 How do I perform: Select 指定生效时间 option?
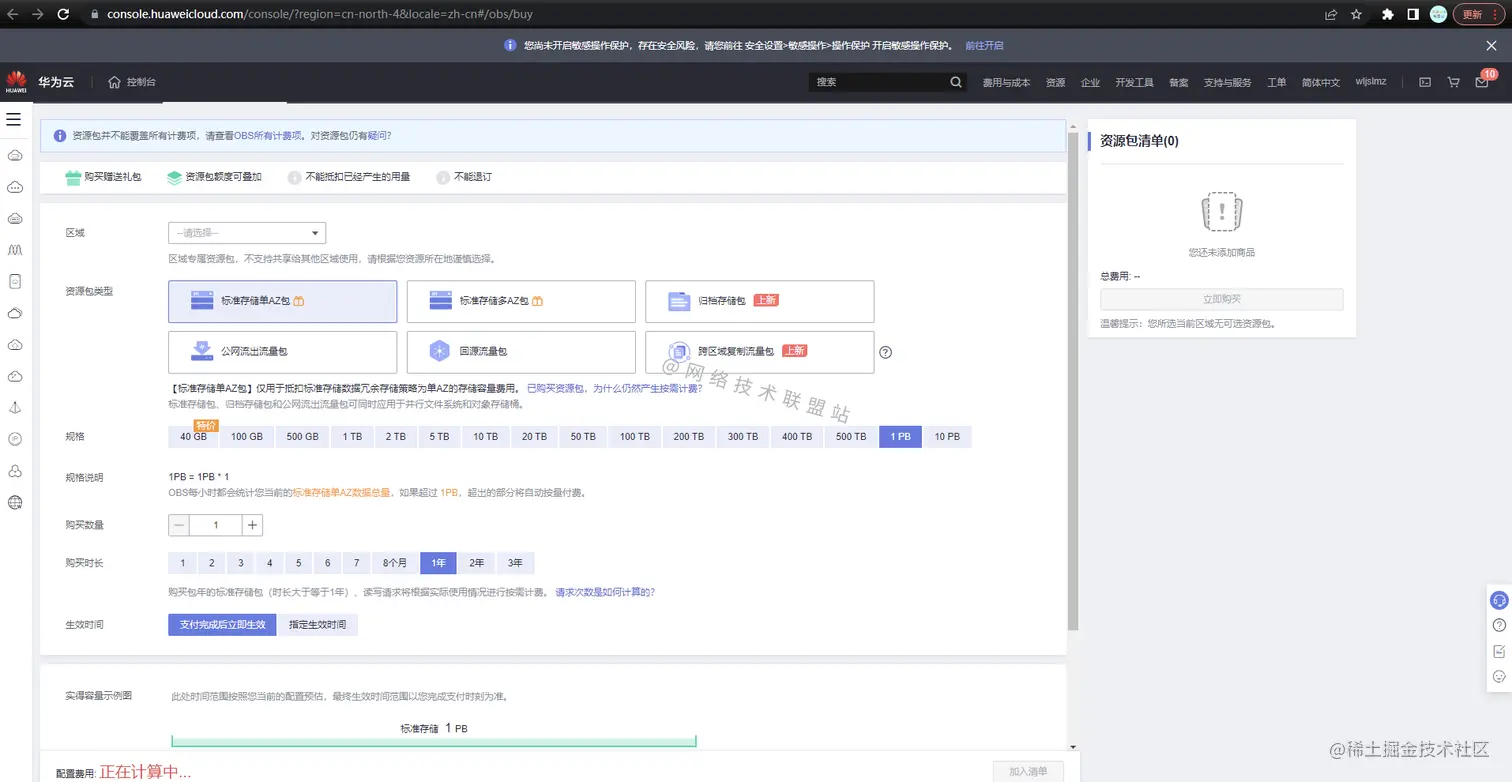click(317, 625)
